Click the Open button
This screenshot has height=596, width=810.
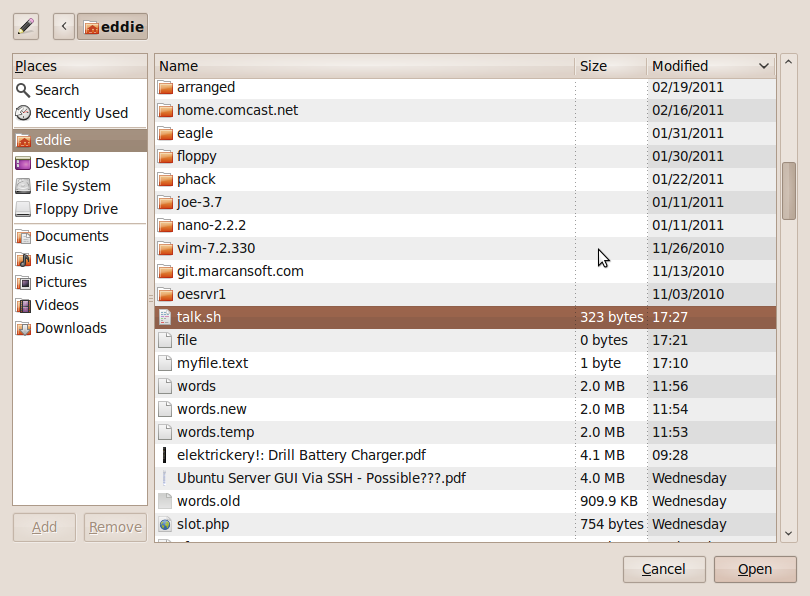coord(755,569)
